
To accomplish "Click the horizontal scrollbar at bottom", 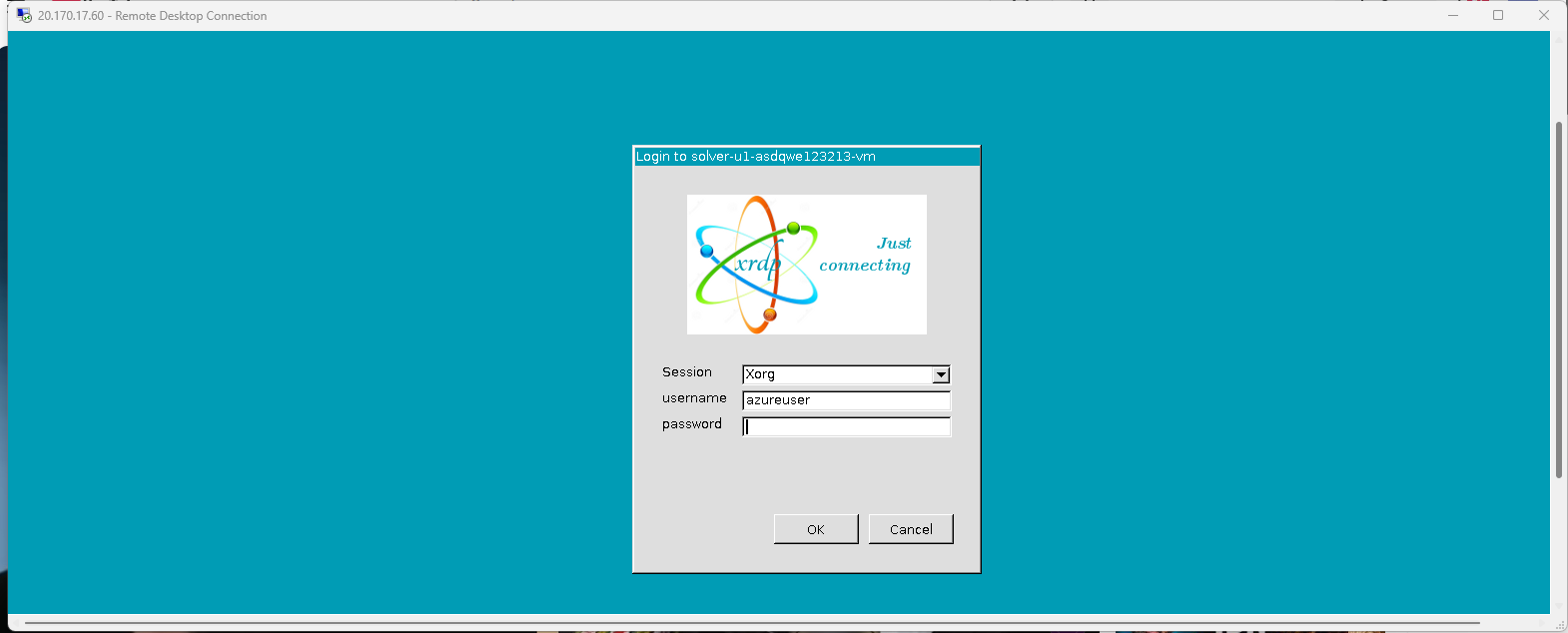I will click(751, 623).
